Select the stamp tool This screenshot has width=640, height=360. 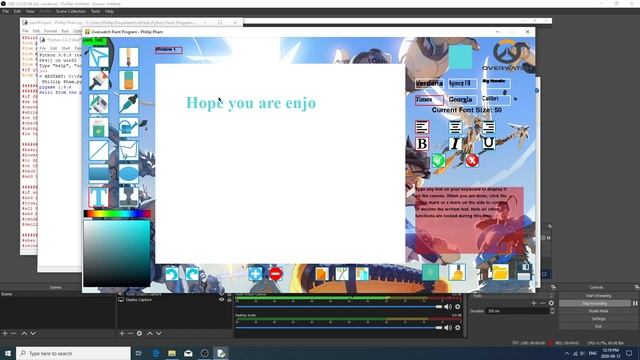[x=129, y=197]
